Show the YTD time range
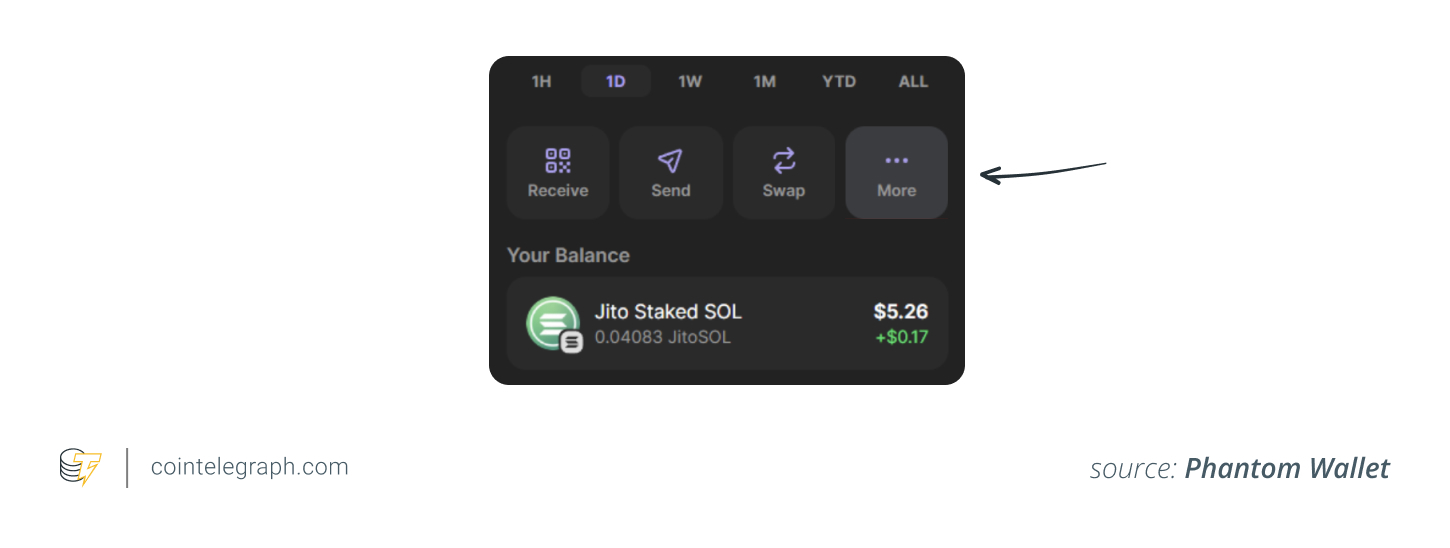Image resolution: width=1450 pixels, height=548 pixels. (x=839, y=82)
